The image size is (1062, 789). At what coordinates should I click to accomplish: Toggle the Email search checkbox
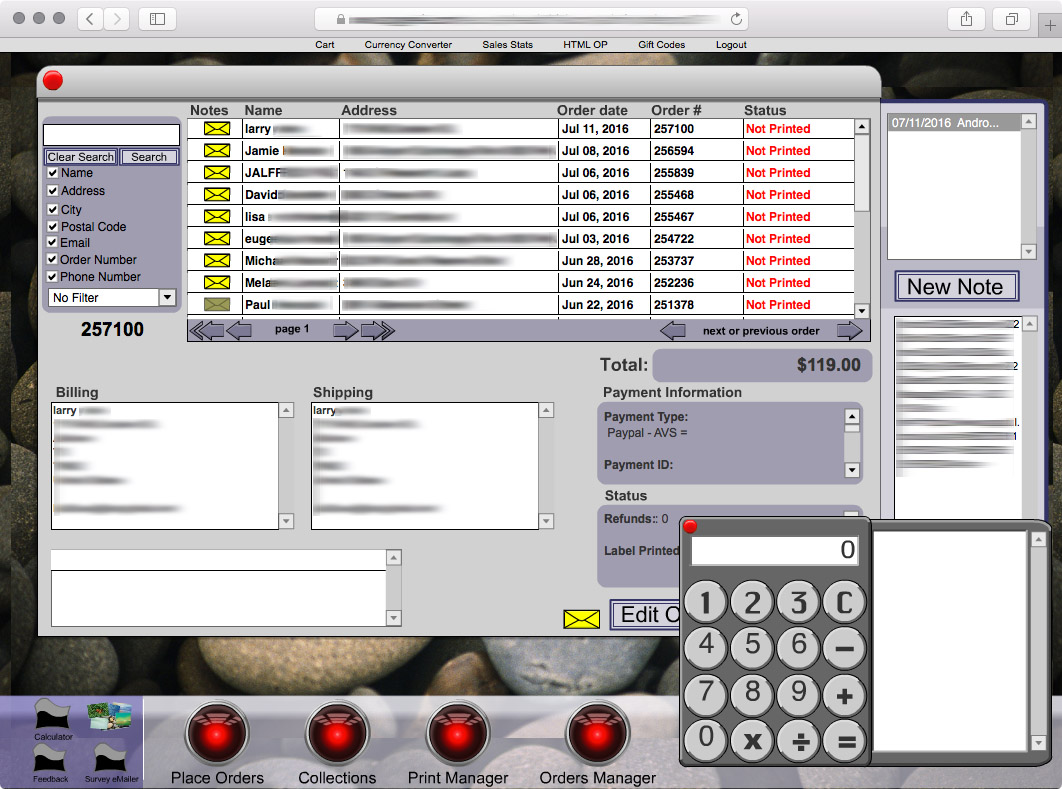[x=53, y=243]
